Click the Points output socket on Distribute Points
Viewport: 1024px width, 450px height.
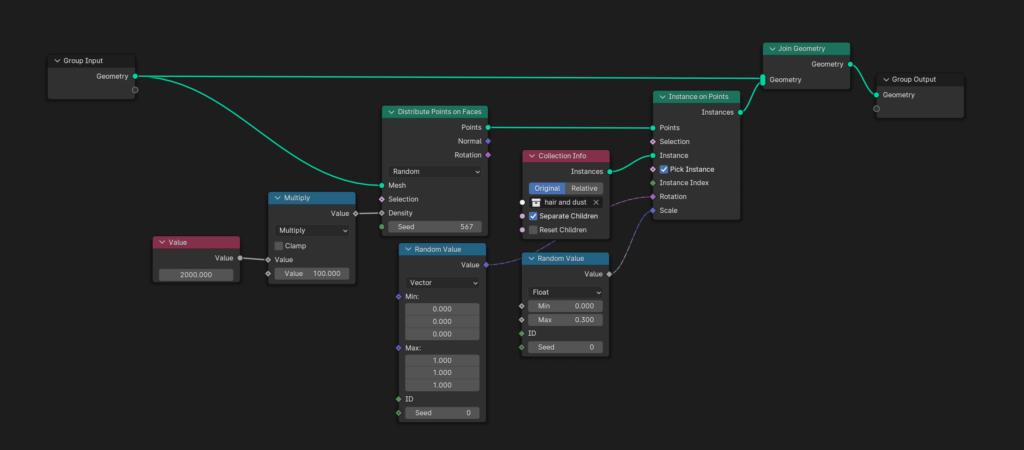pos(488,127)
